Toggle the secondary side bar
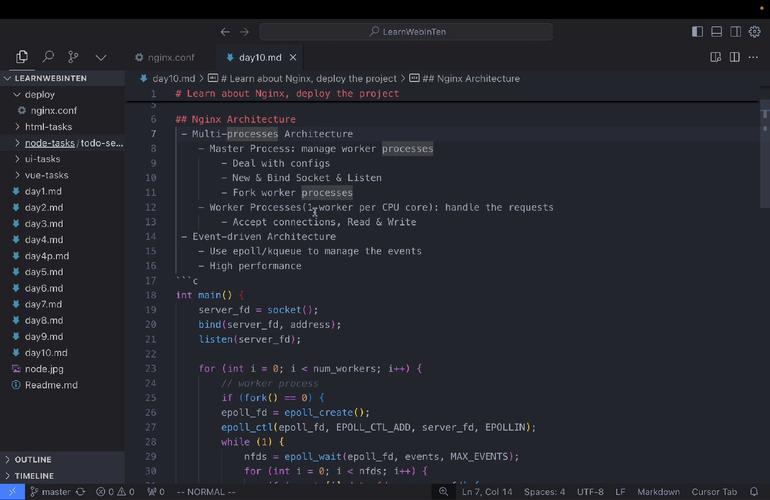 coord(735,32)
